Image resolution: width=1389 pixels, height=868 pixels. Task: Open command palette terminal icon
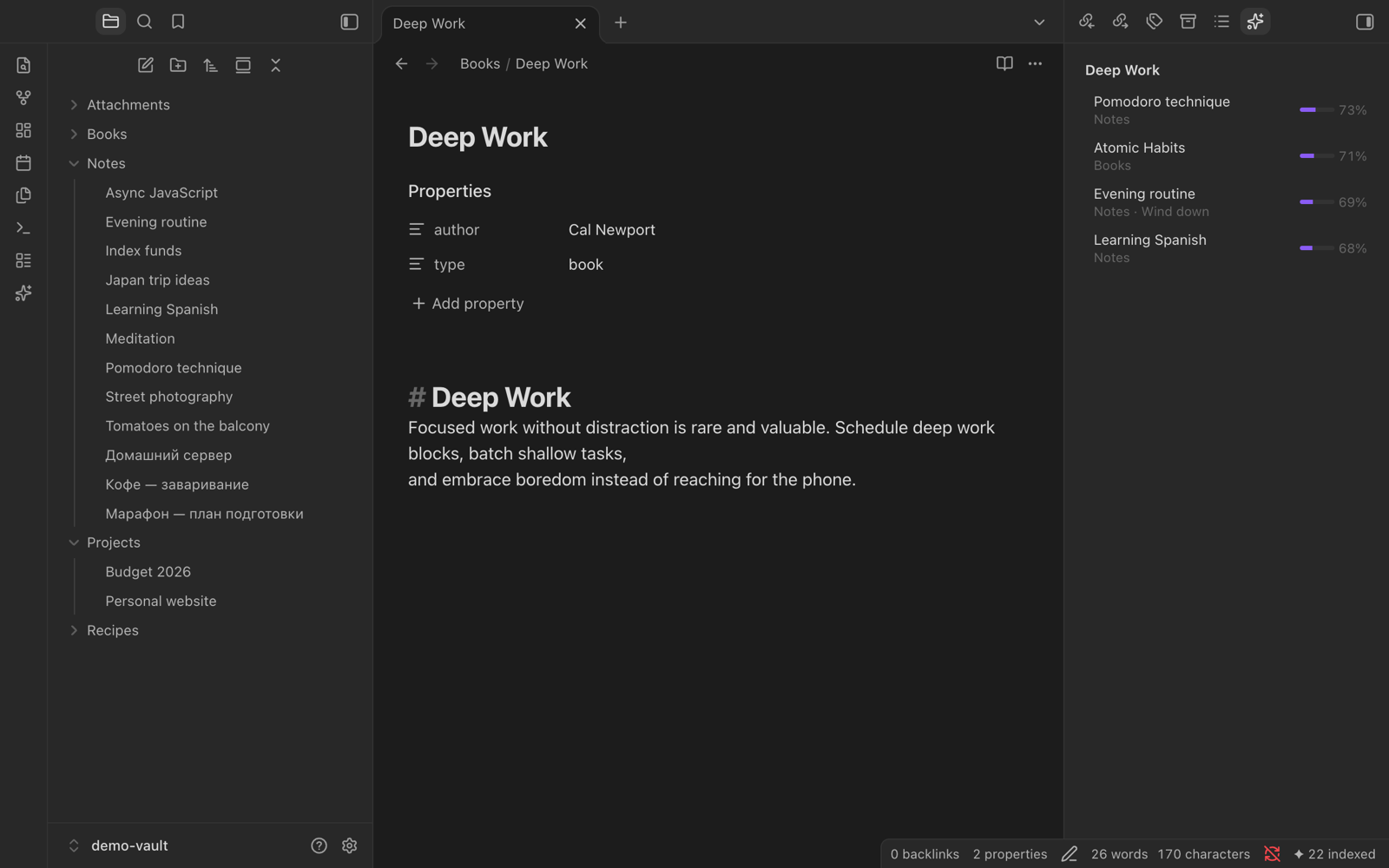(23, 228)
